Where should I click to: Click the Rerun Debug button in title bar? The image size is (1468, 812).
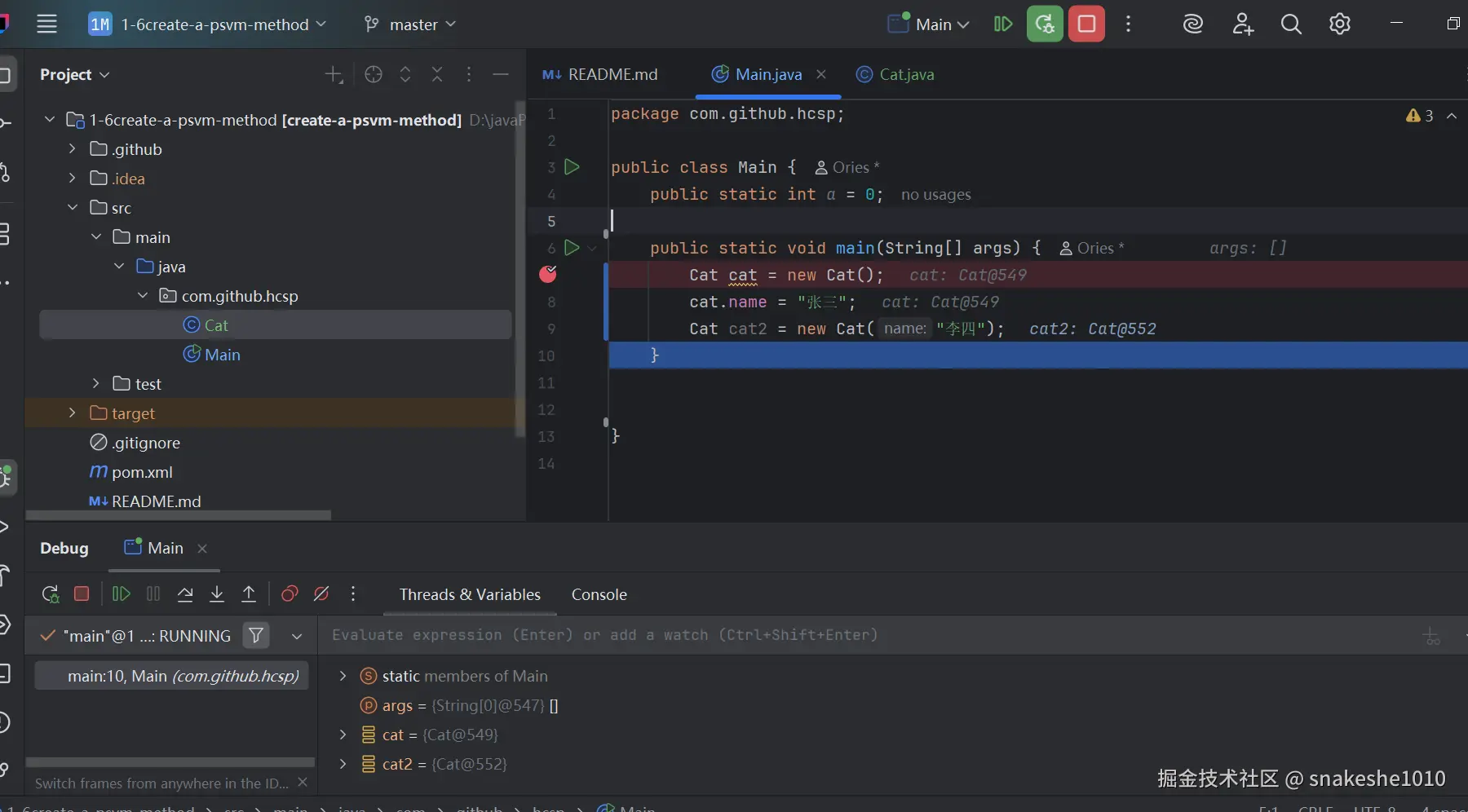coord(1045,24)
